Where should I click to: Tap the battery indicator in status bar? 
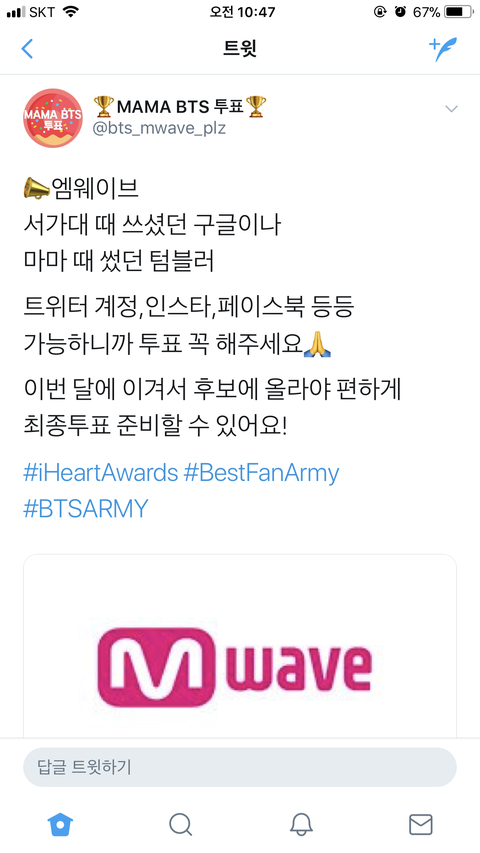pos(459,11)
